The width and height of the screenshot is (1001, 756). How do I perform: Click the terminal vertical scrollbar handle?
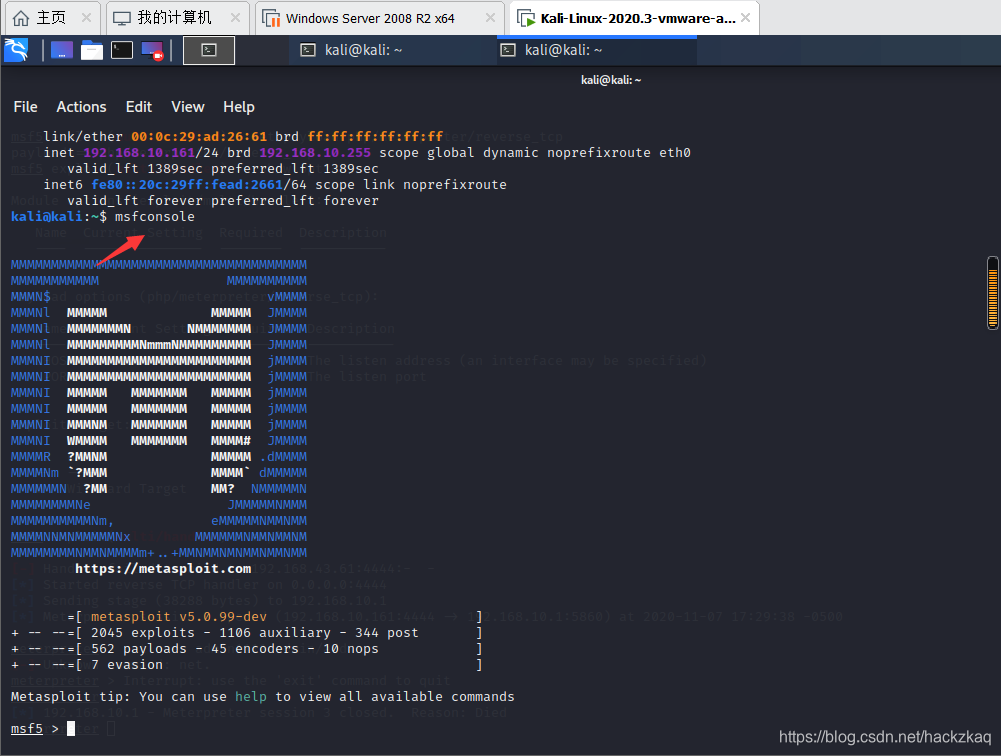(993, 293)
